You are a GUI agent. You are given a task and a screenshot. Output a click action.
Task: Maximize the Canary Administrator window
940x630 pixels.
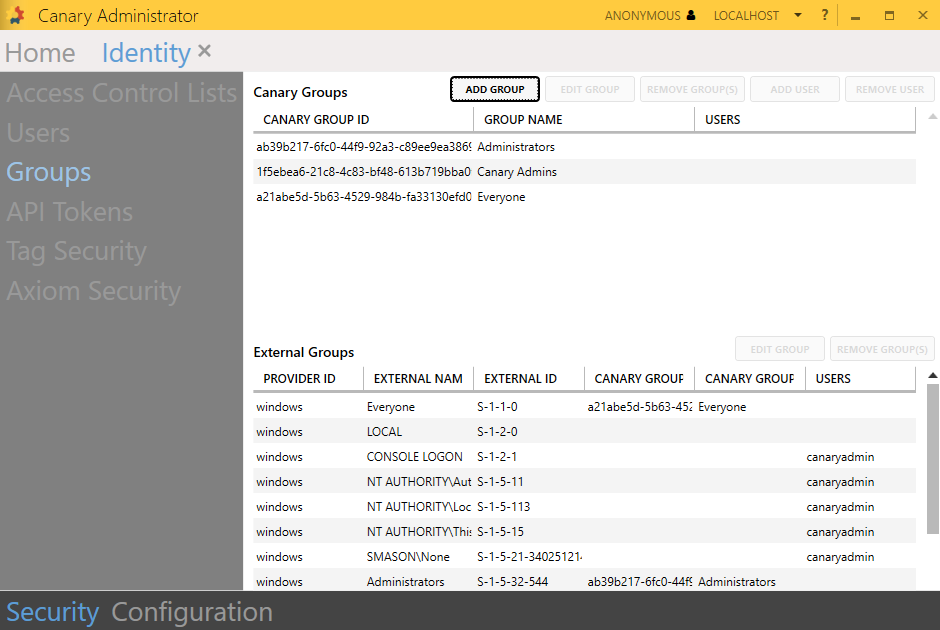coord(889,16)
